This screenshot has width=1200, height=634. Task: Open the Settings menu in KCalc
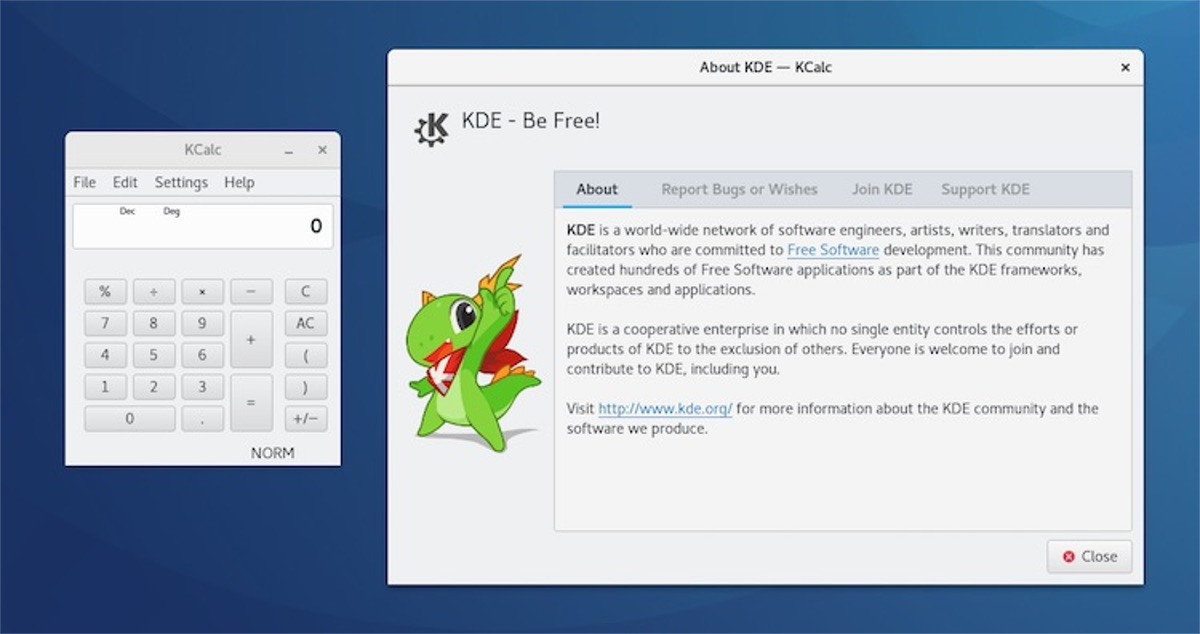tap(181, 182)
